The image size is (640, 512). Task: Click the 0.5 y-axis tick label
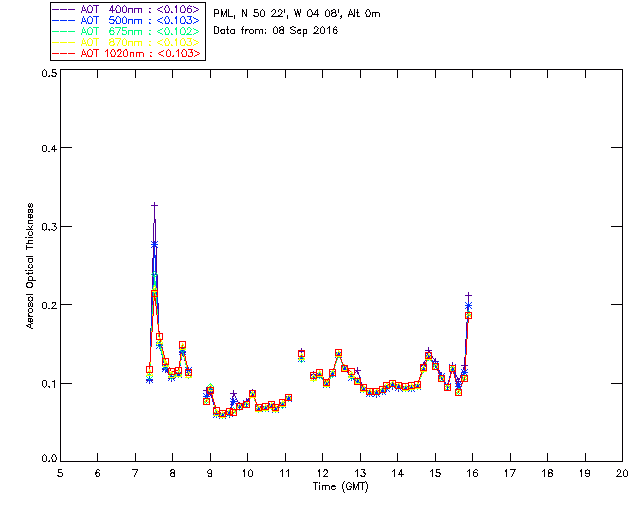tap(49, 73)
